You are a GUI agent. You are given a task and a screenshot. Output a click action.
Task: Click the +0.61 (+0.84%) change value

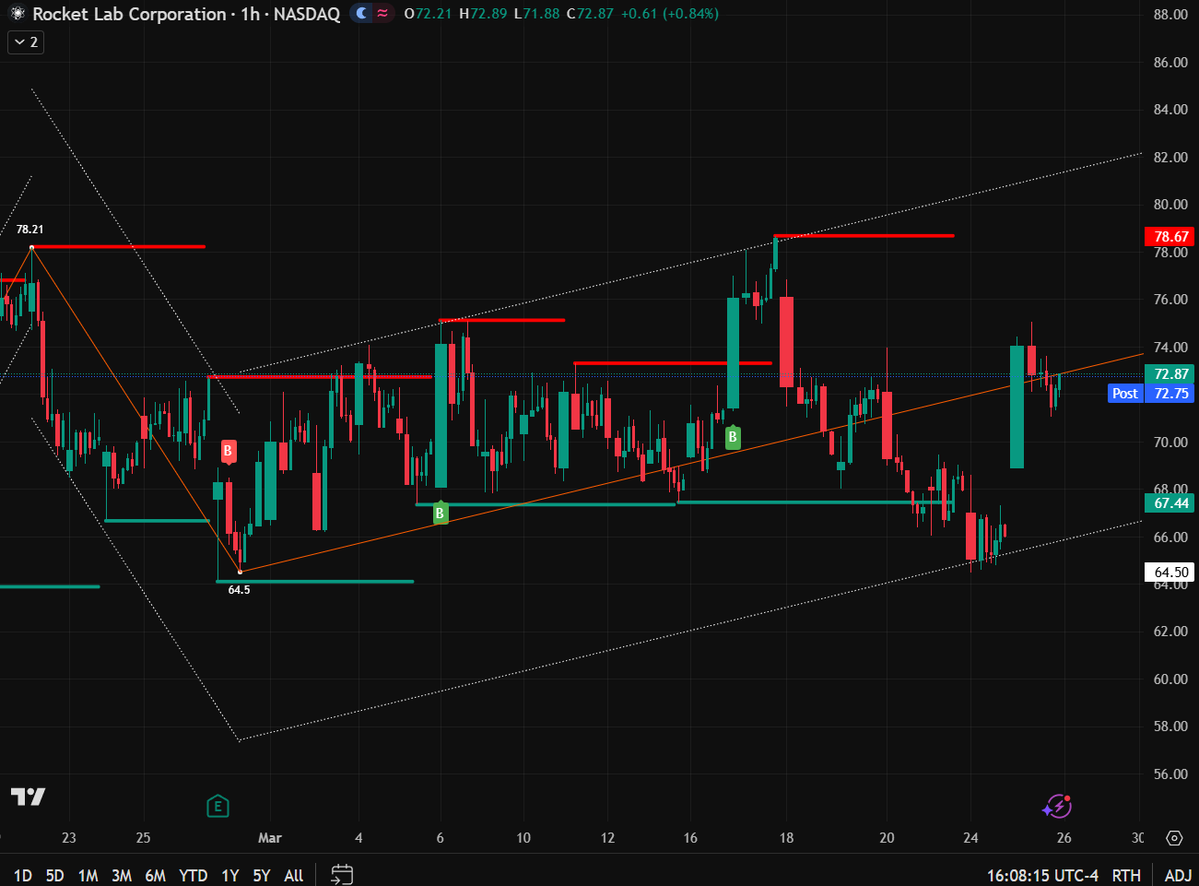(670, 14)
